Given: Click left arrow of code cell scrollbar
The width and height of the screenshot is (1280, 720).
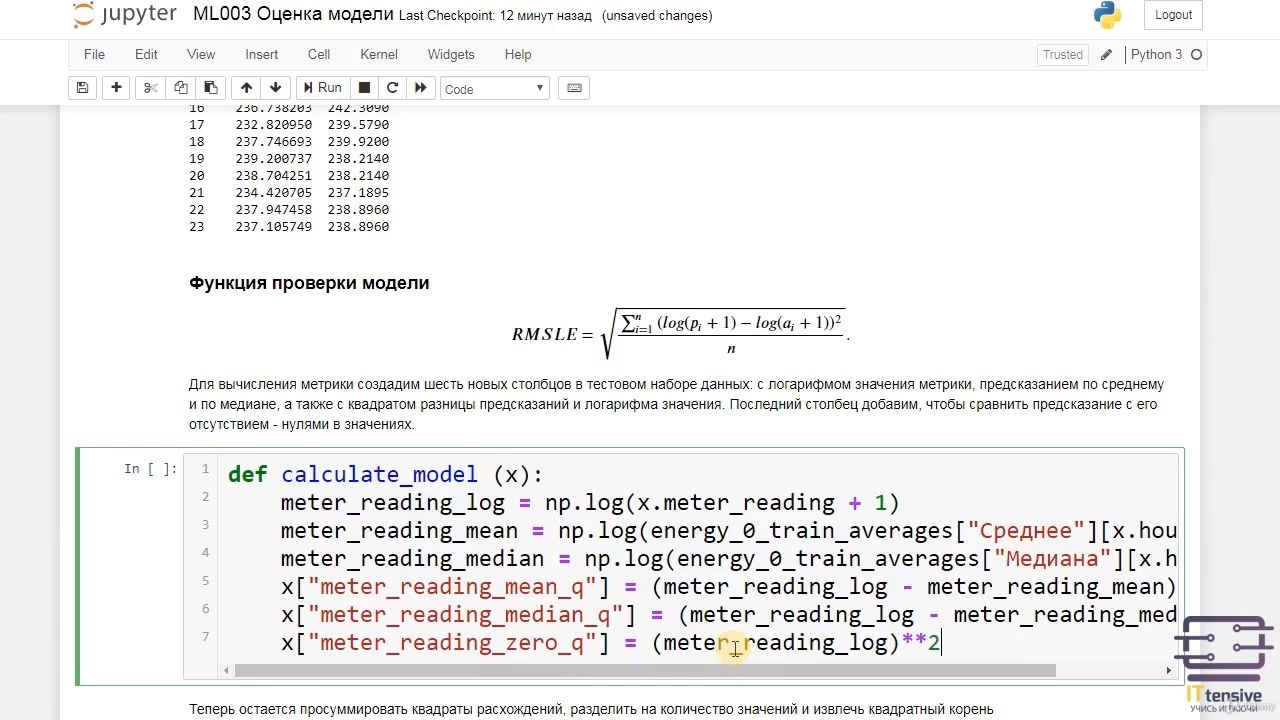Looking at the screenshot, I should point(225,670).
